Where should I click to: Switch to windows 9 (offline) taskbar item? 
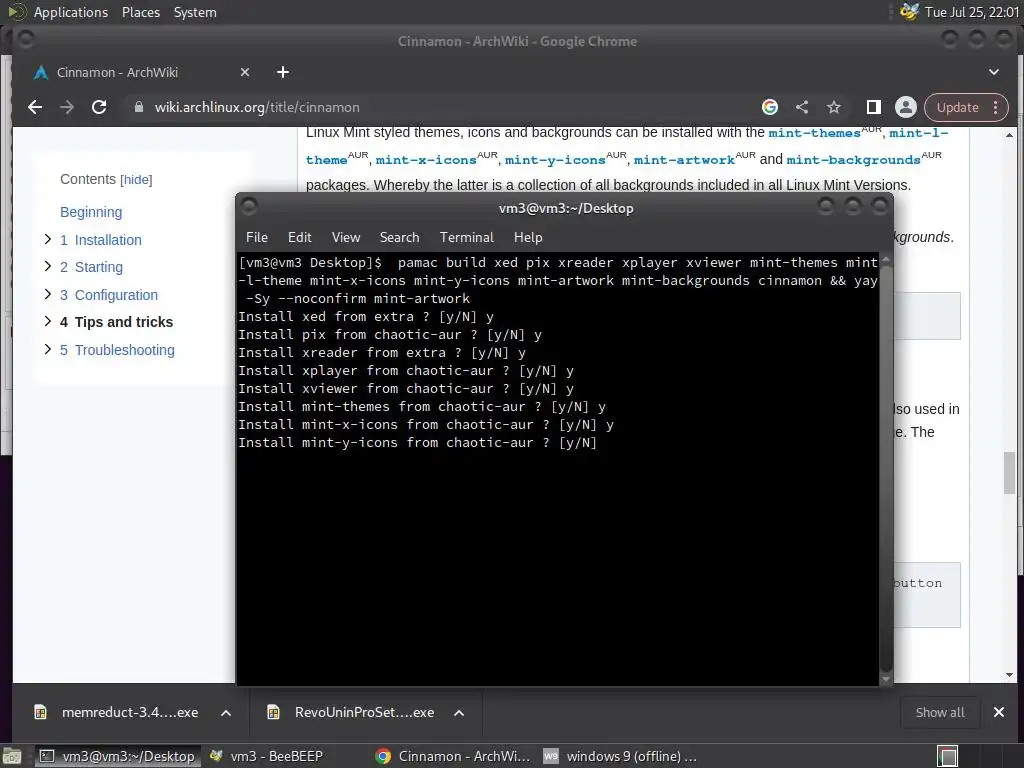tap(620, 756)
